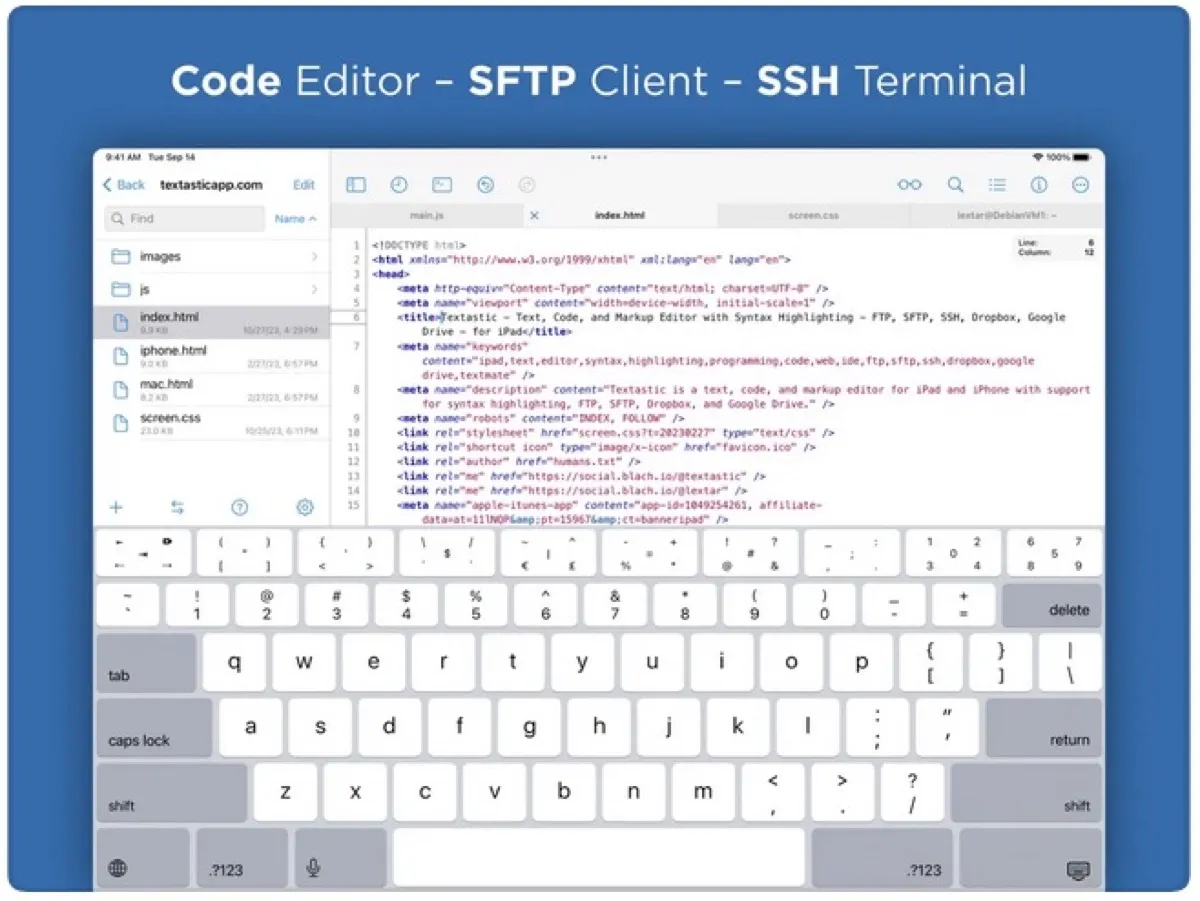Switch to the screen.css tab

pos(813,215)
